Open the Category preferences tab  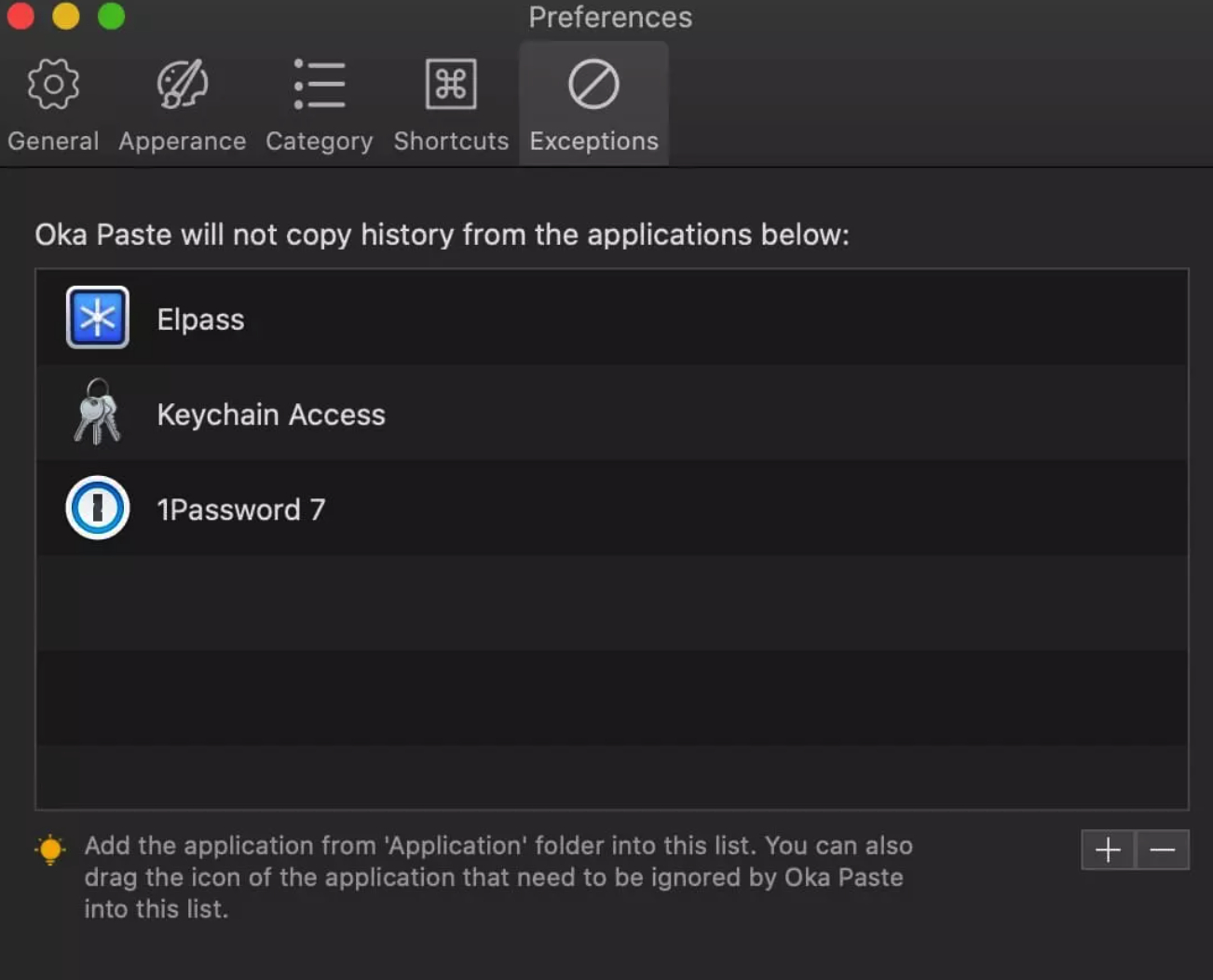319,104
